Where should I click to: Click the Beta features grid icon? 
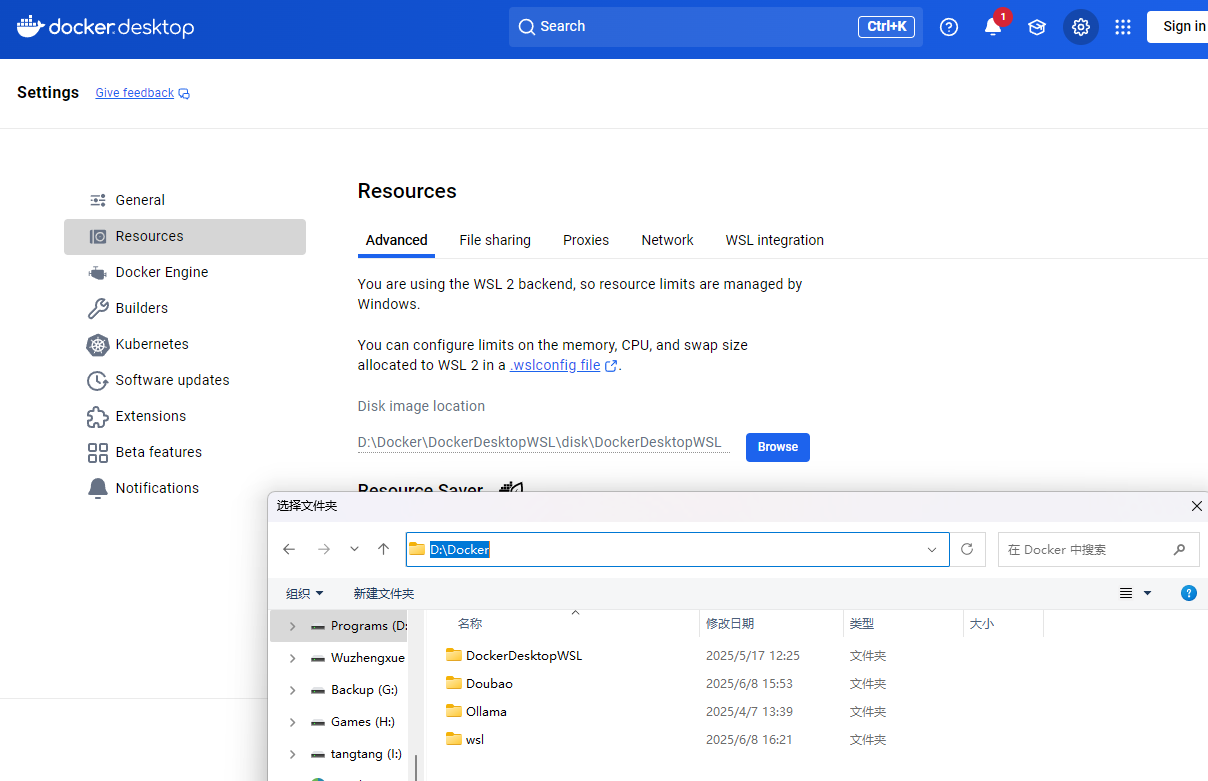coord(98,453)
